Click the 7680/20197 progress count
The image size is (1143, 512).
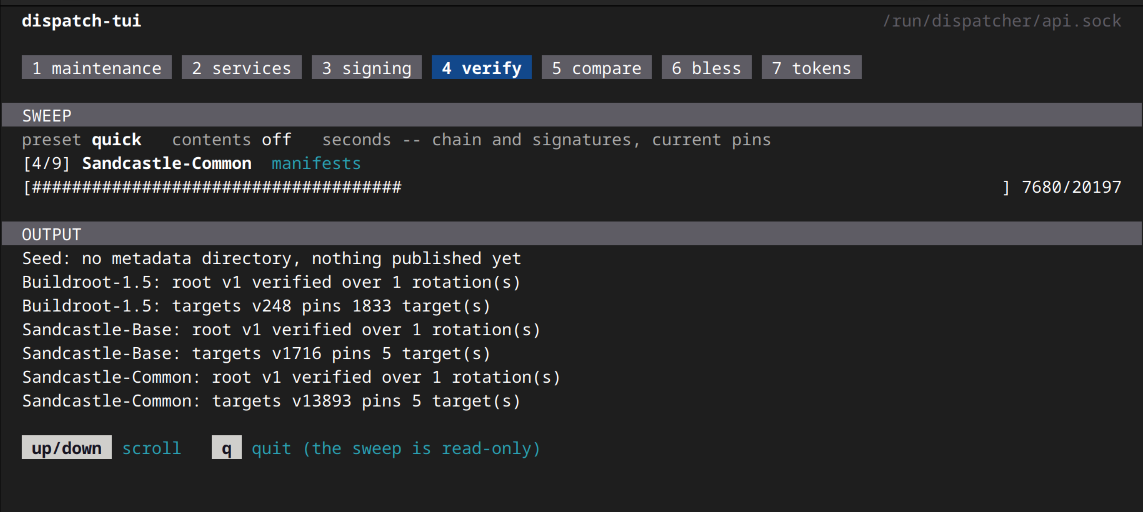click(x=1072, y=187)
